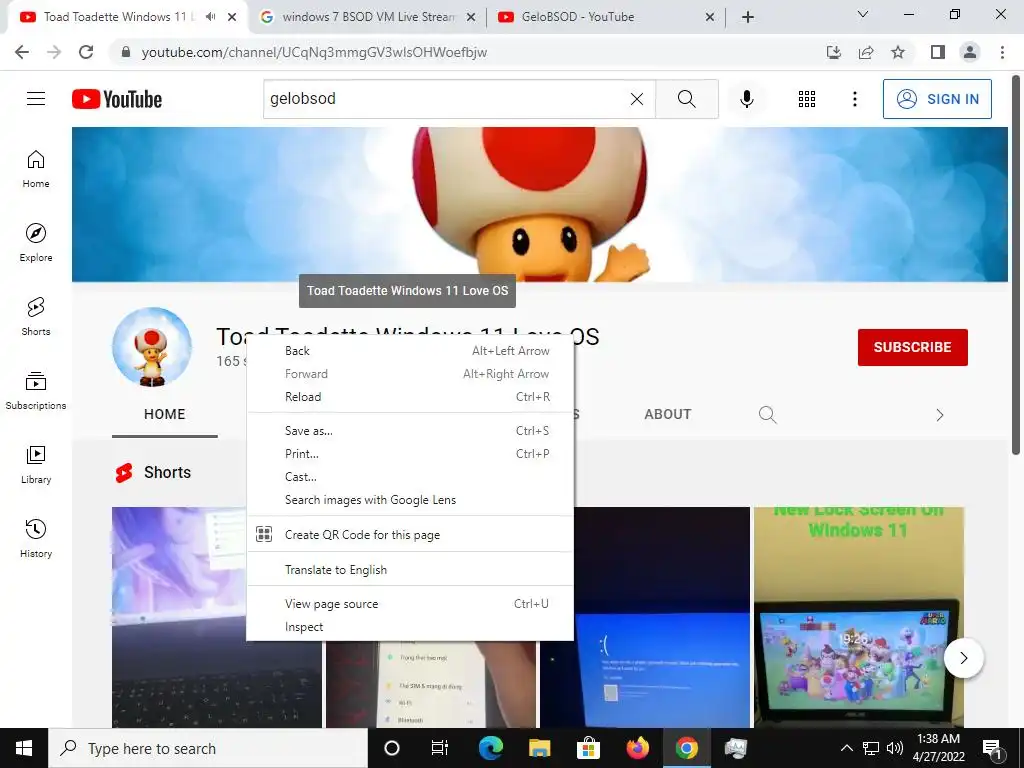This screenshot has width=1024, height=768.
Task: Select Search images with Google Lens
Action: (x=410, y=500)
